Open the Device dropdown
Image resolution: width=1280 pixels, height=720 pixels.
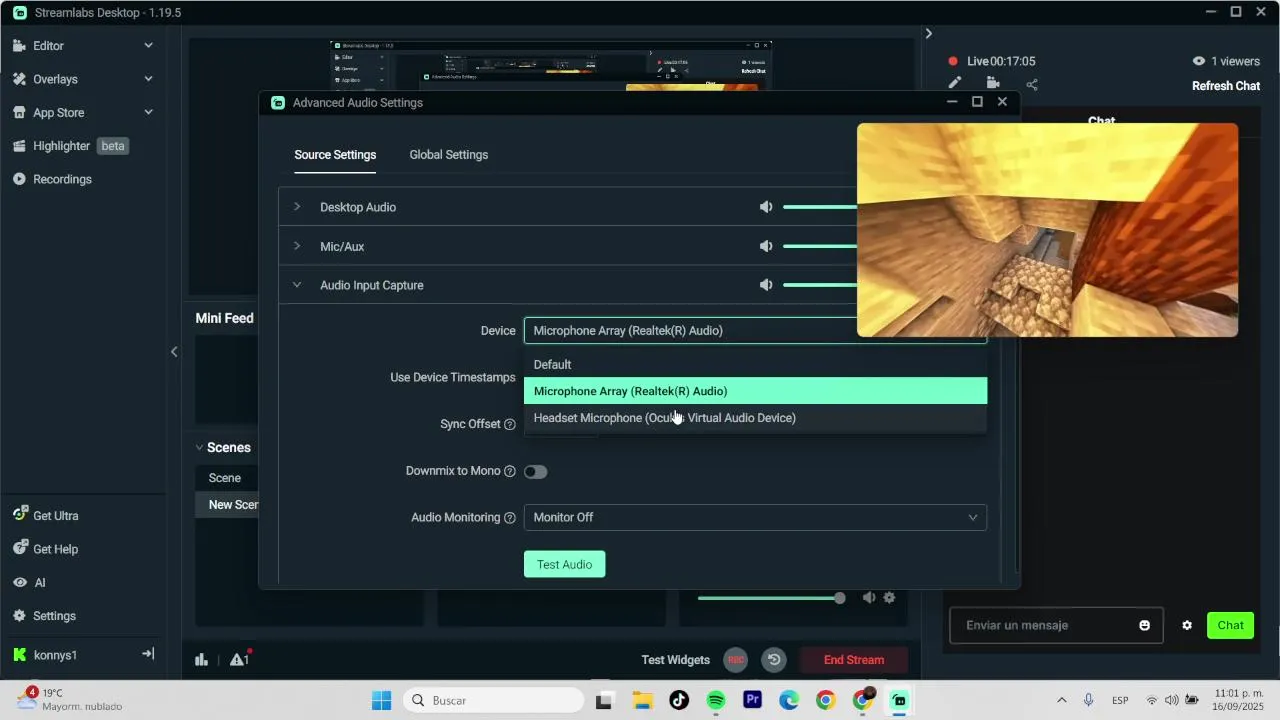[x=755, y=330]
